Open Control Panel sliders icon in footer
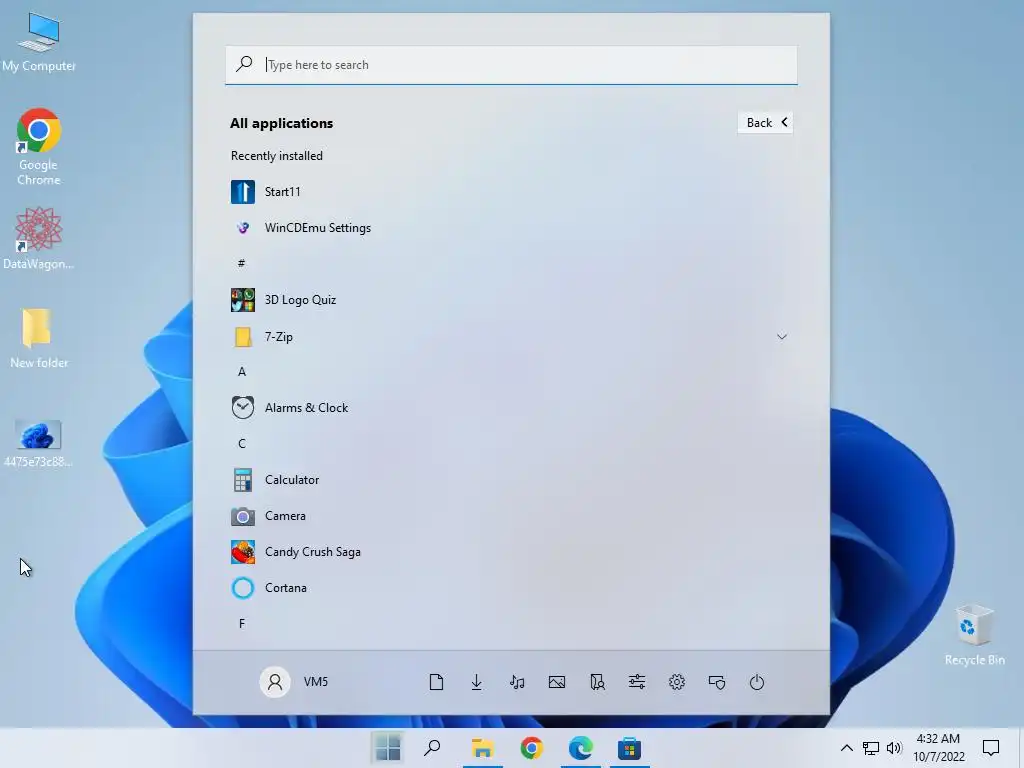1024x768 pixels. click(x=637, y=682)
